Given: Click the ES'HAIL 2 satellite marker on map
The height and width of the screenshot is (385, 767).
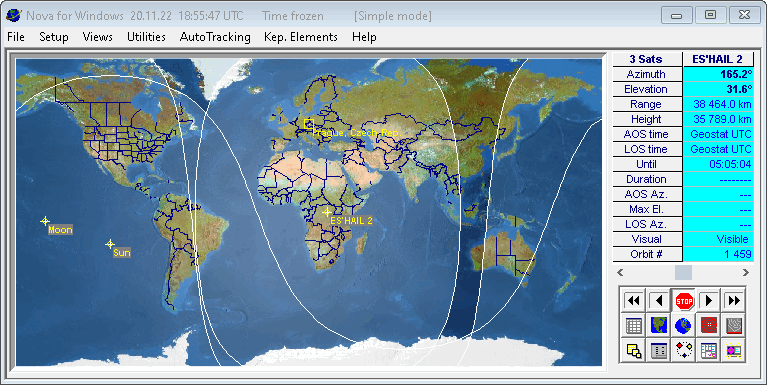Looking at the screenshot, I should tap(327, 212).
